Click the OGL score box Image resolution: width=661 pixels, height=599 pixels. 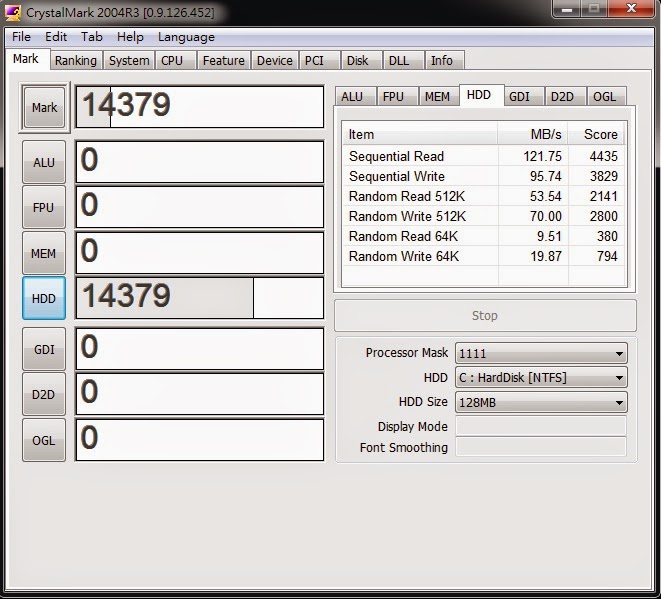point(200,440)
